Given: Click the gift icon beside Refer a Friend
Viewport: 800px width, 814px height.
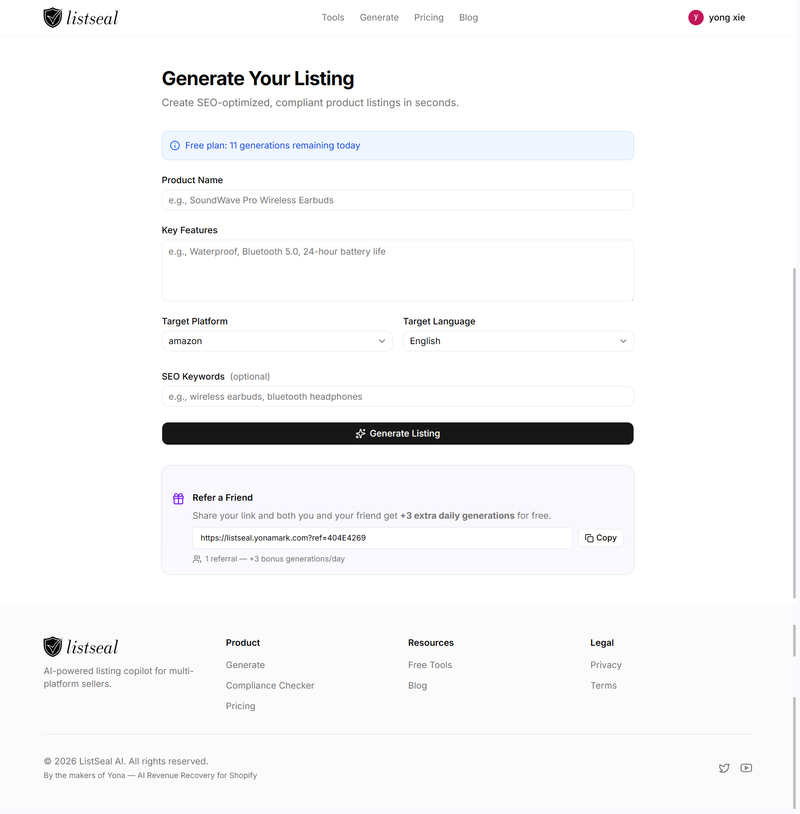Looking at the screenshot, I should click(178, 498).
